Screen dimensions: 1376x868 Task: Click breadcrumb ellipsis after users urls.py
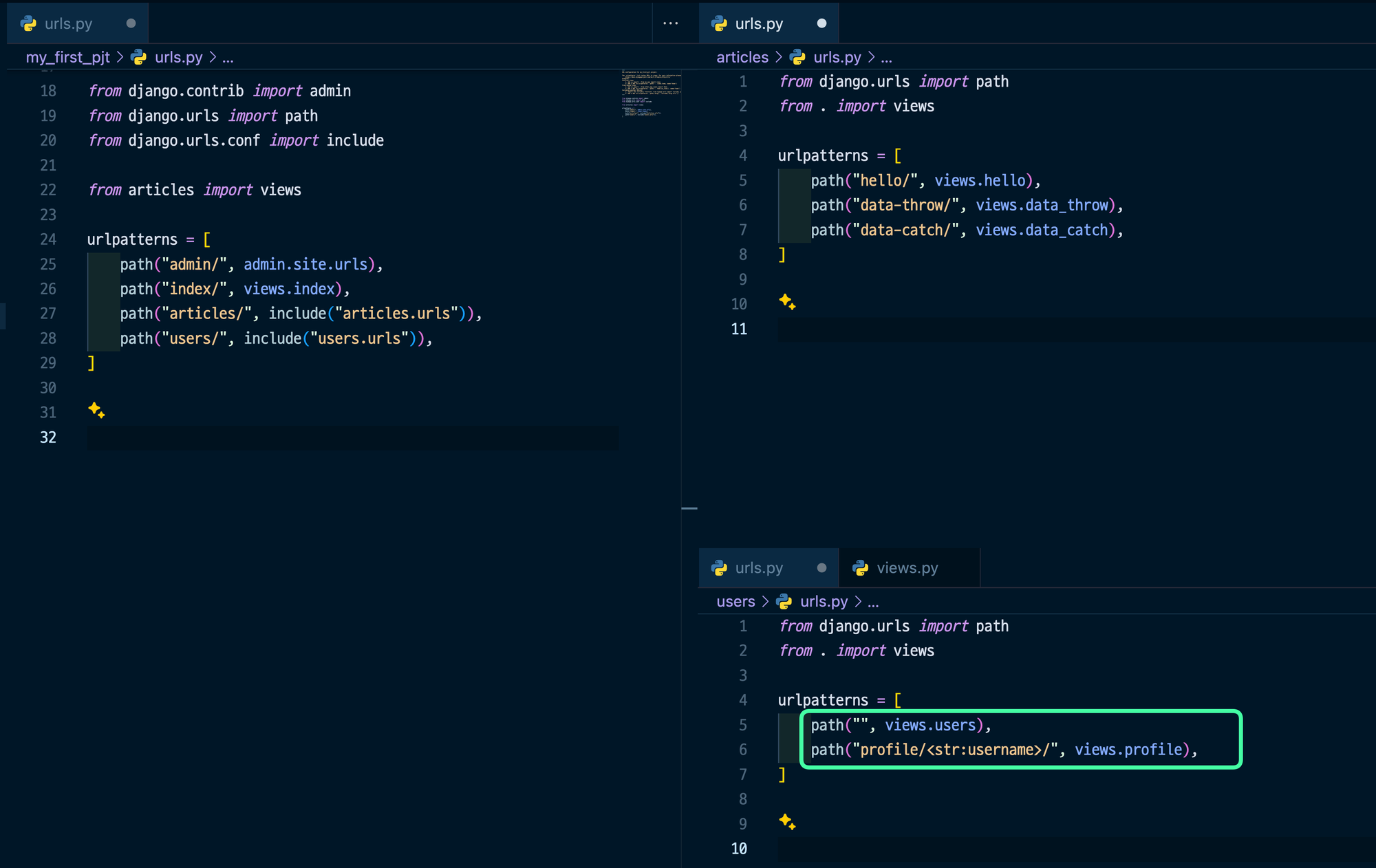873,602
